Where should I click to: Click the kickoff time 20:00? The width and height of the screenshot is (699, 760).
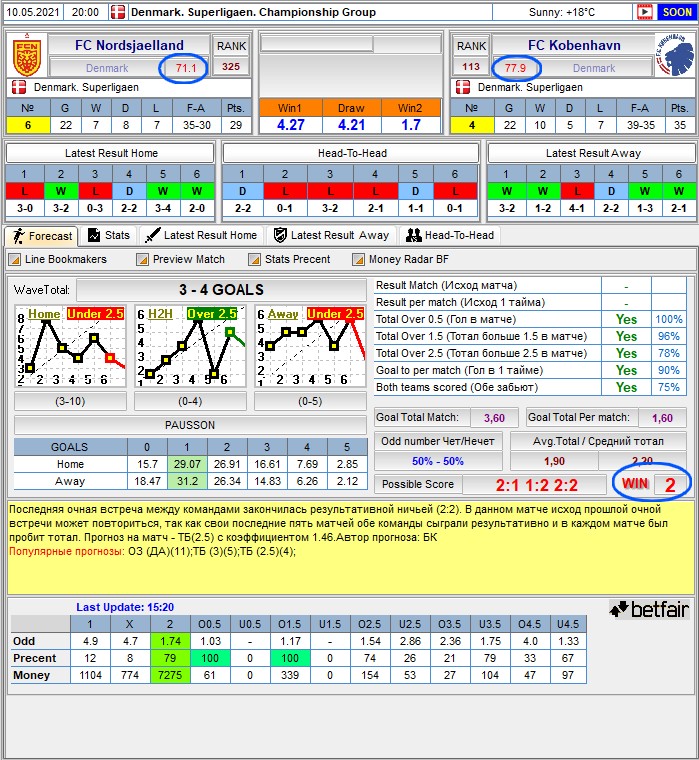click(85, 12)
